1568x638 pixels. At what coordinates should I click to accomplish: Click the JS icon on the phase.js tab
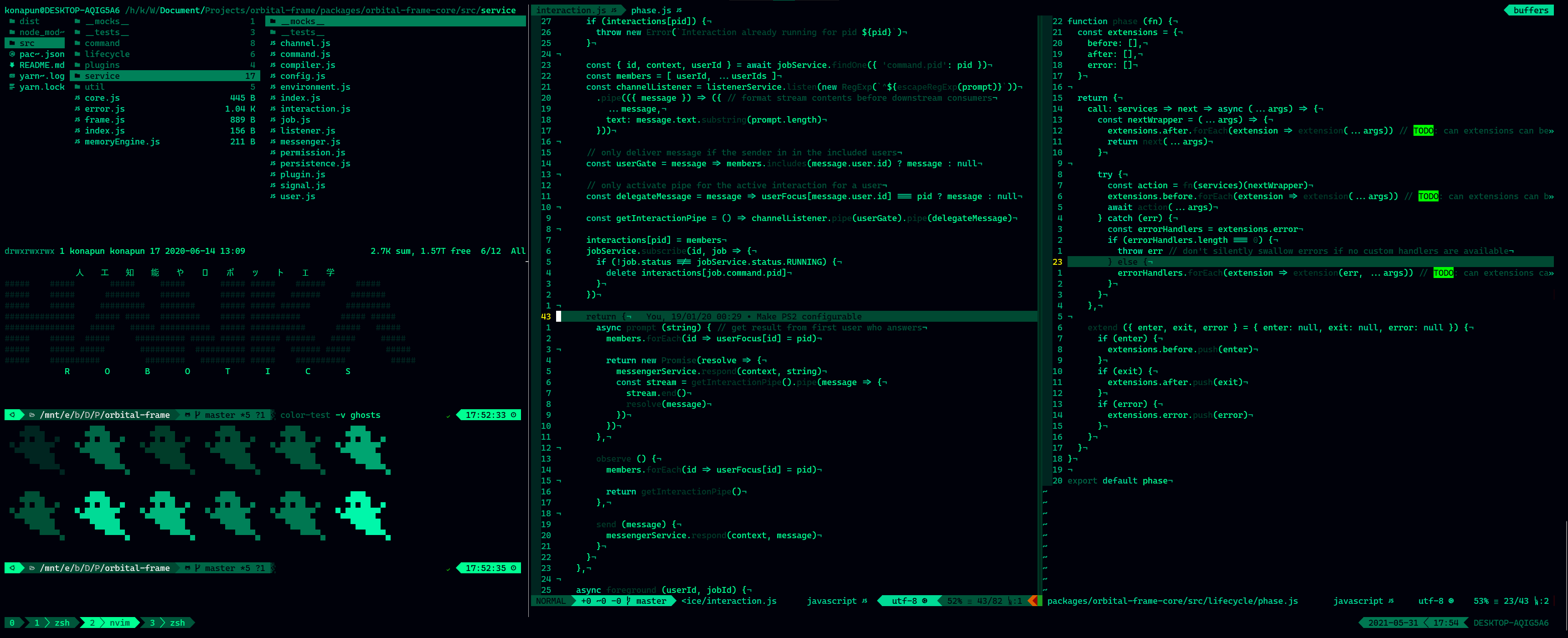coord(679,10)
